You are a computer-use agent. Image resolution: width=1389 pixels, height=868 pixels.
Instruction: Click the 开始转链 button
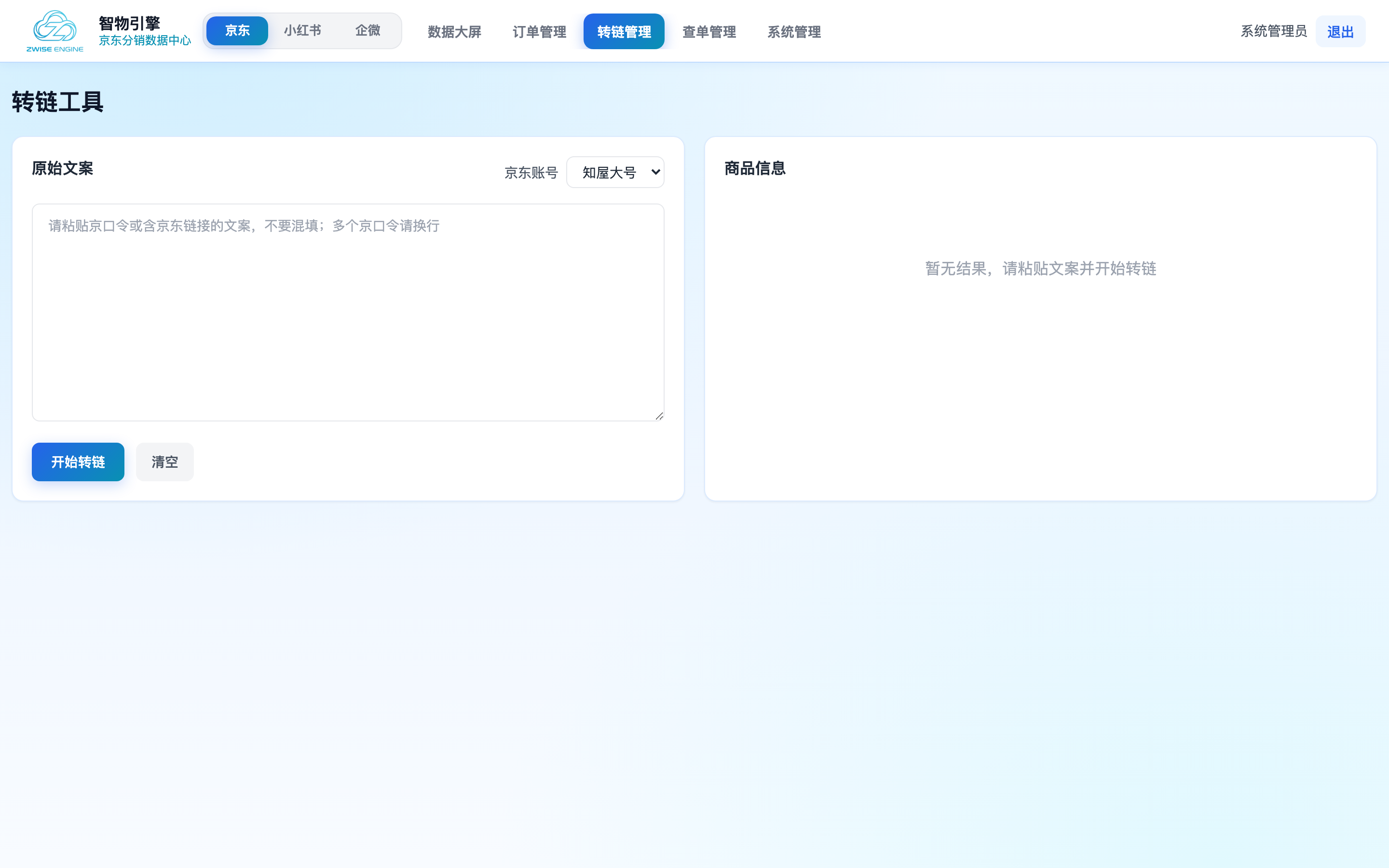pos(78,461)
